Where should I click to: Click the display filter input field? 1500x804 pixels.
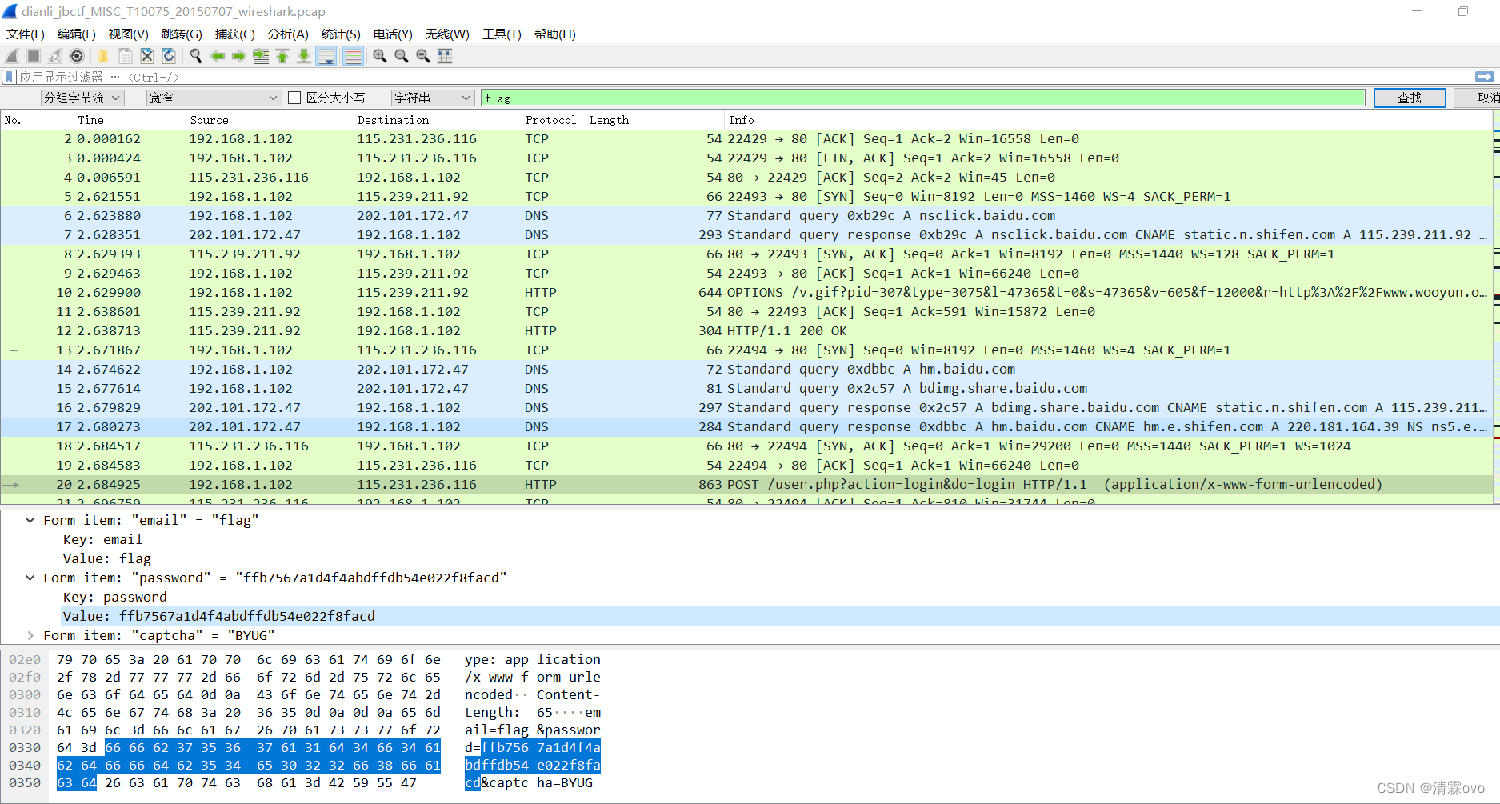(x=745, y=77)
